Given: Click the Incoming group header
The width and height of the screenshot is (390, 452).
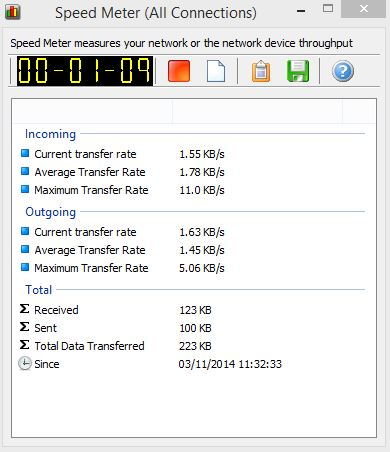Looking at the screenshot, I should [x=50, y=134].
